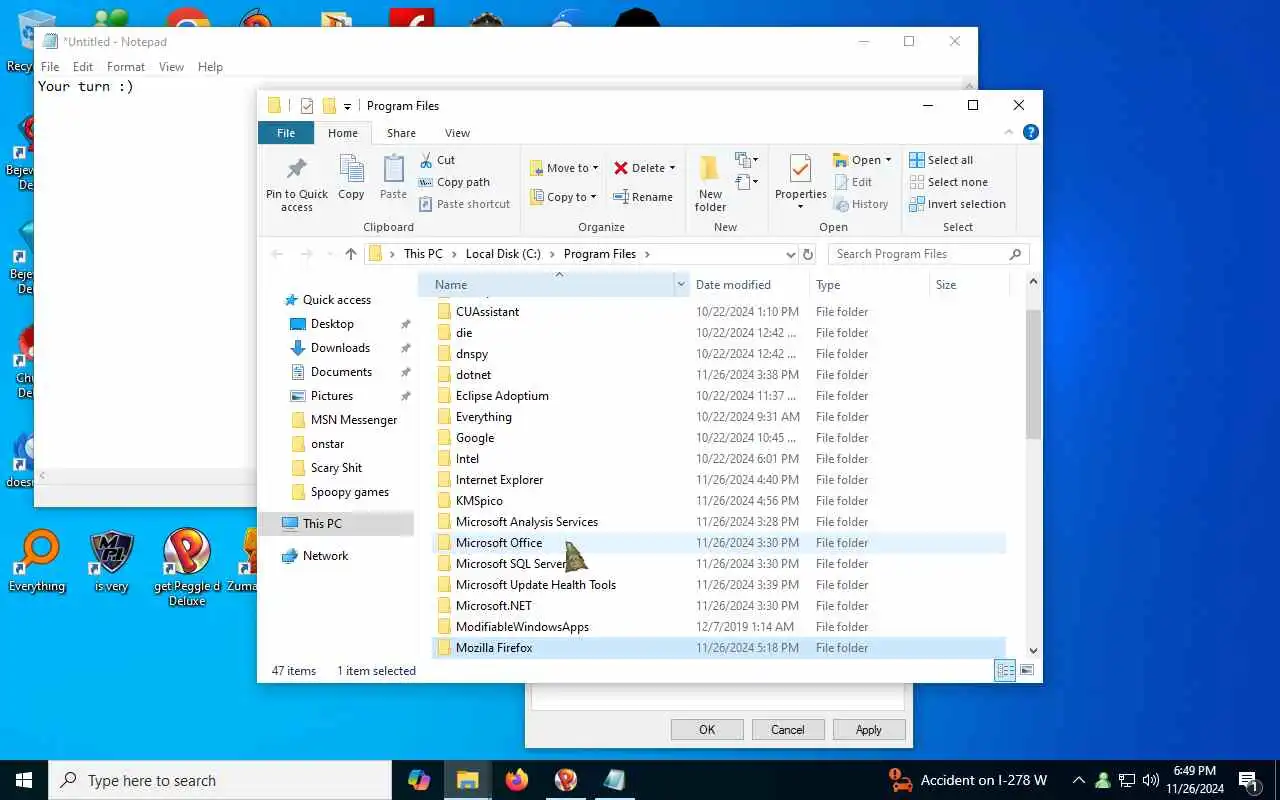Open Explorer Help question mark icon
Image resolution: width=1280 pixels, height=800 pixels.
(x=1031, y=132)
